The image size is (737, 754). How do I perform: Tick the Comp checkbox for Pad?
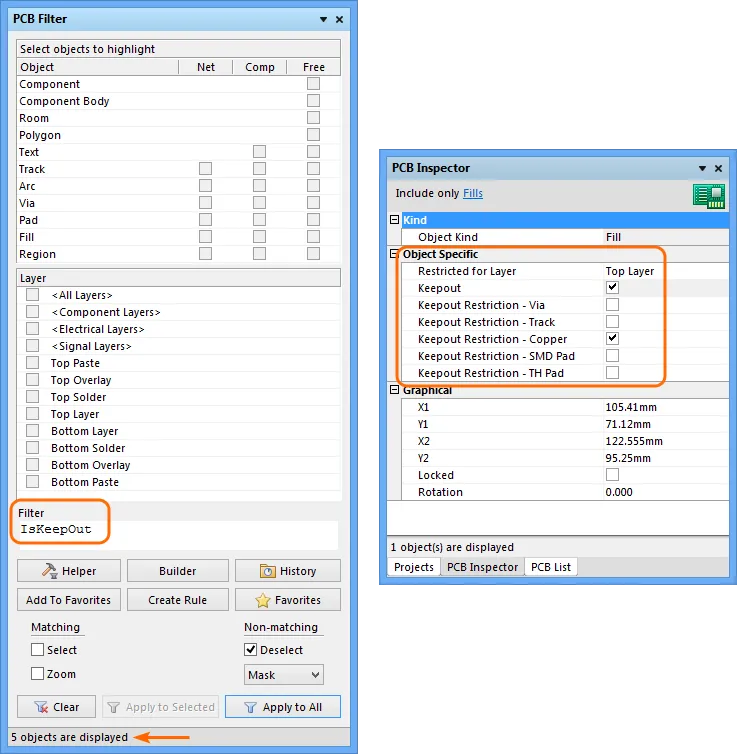(260, 220)
